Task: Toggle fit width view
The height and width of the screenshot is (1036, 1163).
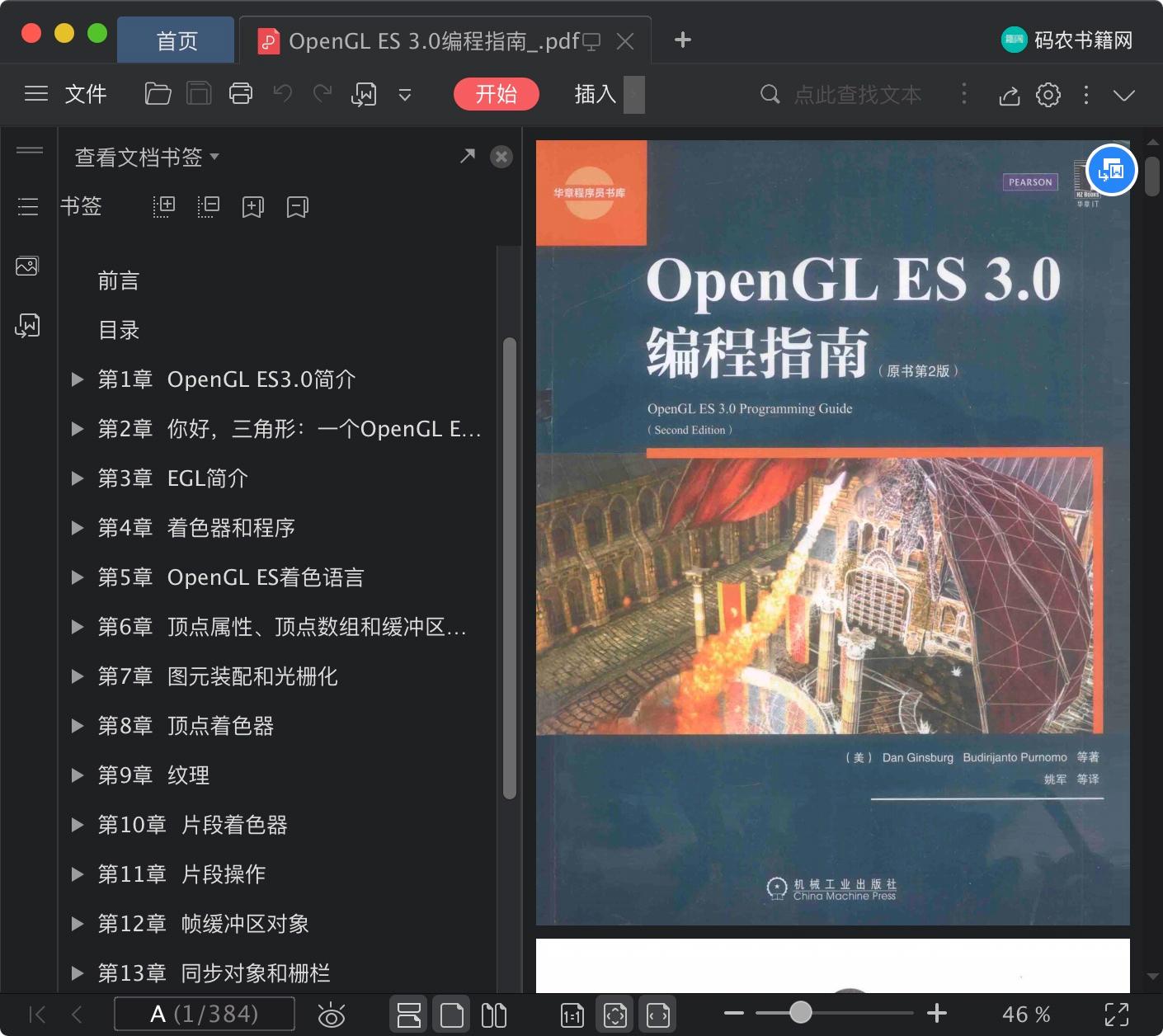Action: [x=658, y=1014]
